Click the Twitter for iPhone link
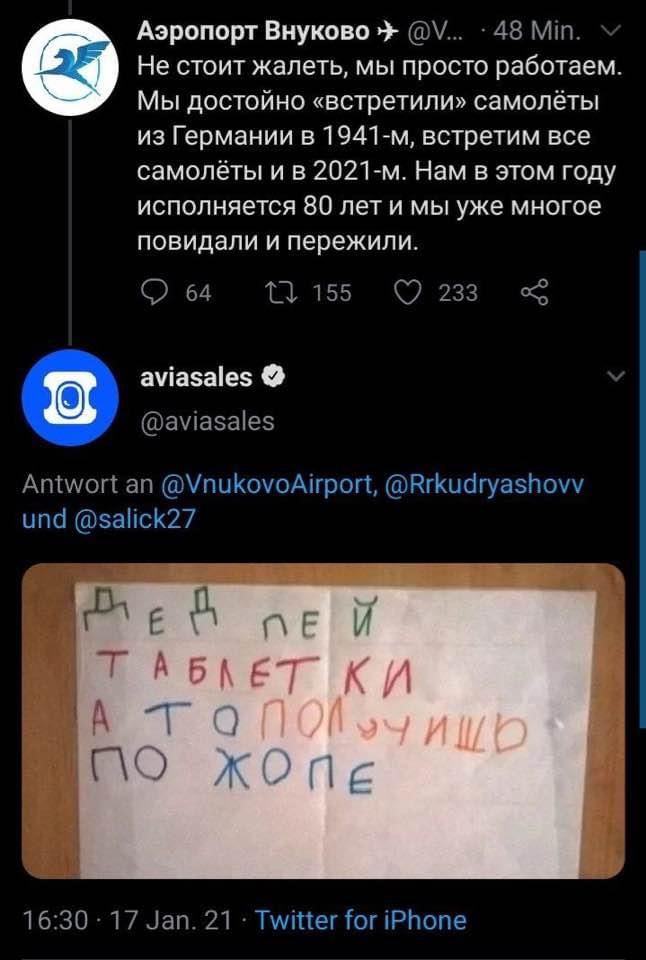The image size is (646, 960). click(x=361, y=920)
